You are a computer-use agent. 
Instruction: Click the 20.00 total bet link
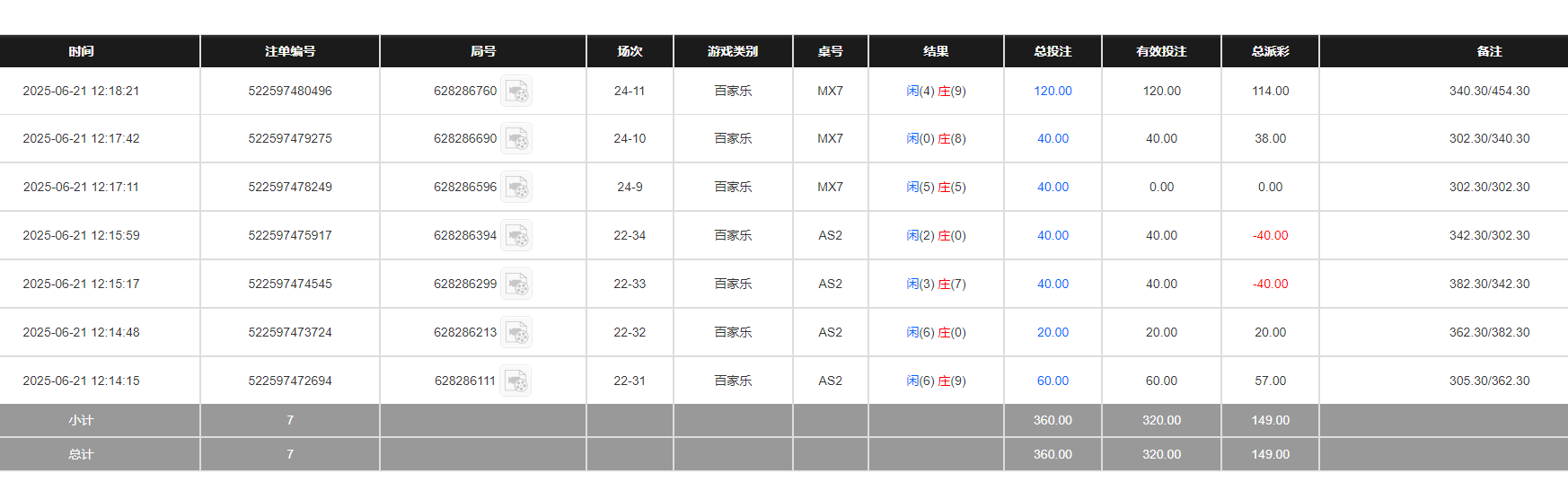[1053, 332]
